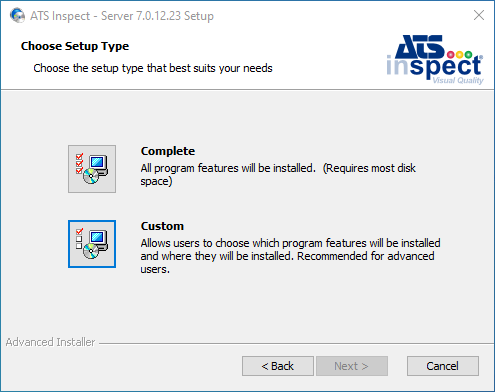Image resolution: width=495 pixels, height=392 pixels.
Task: Click the ATS Inspect logo
Action: 435,60
